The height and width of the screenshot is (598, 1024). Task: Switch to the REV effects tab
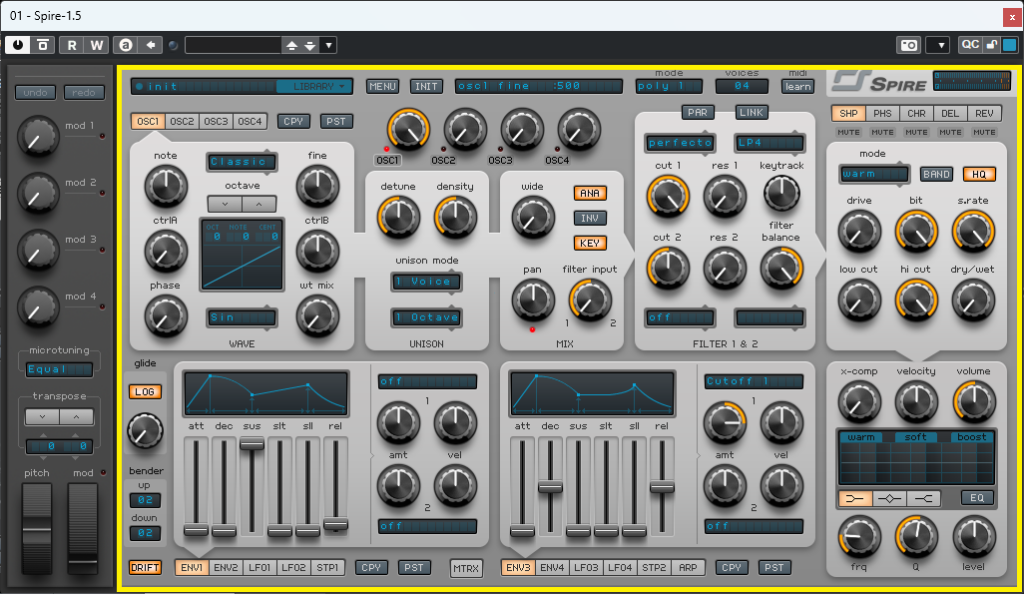click(x=984, y=113)
